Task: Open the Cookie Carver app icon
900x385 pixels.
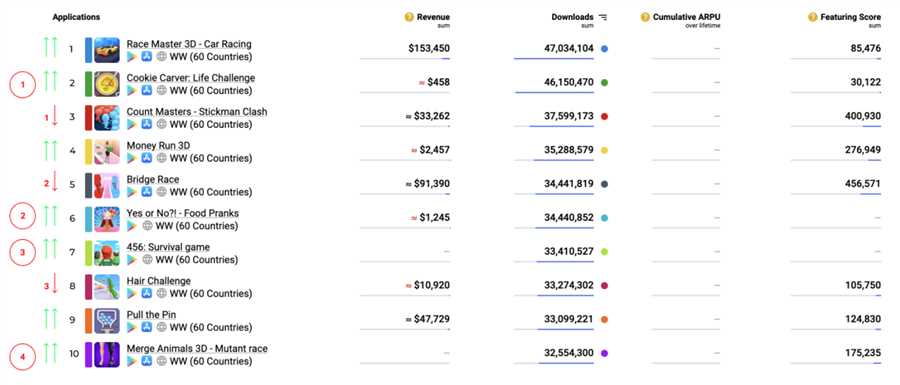Action: click(107, 84)
